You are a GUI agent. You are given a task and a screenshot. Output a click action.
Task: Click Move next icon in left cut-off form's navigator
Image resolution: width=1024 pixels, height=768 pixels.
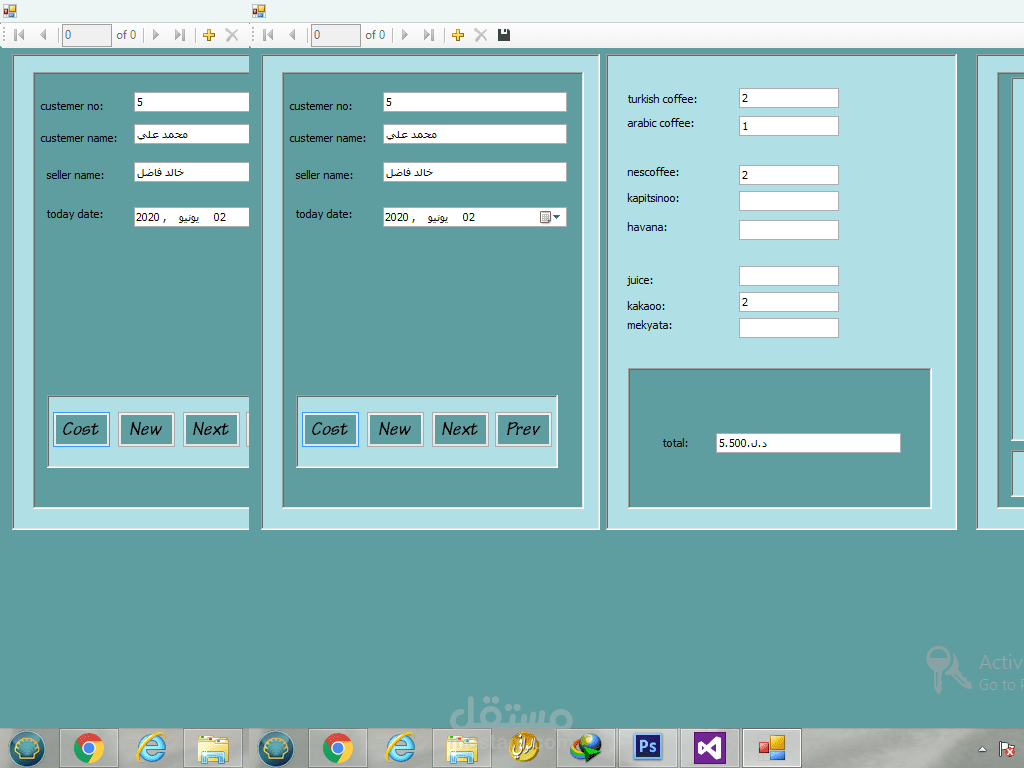click(x=155, y=35)
